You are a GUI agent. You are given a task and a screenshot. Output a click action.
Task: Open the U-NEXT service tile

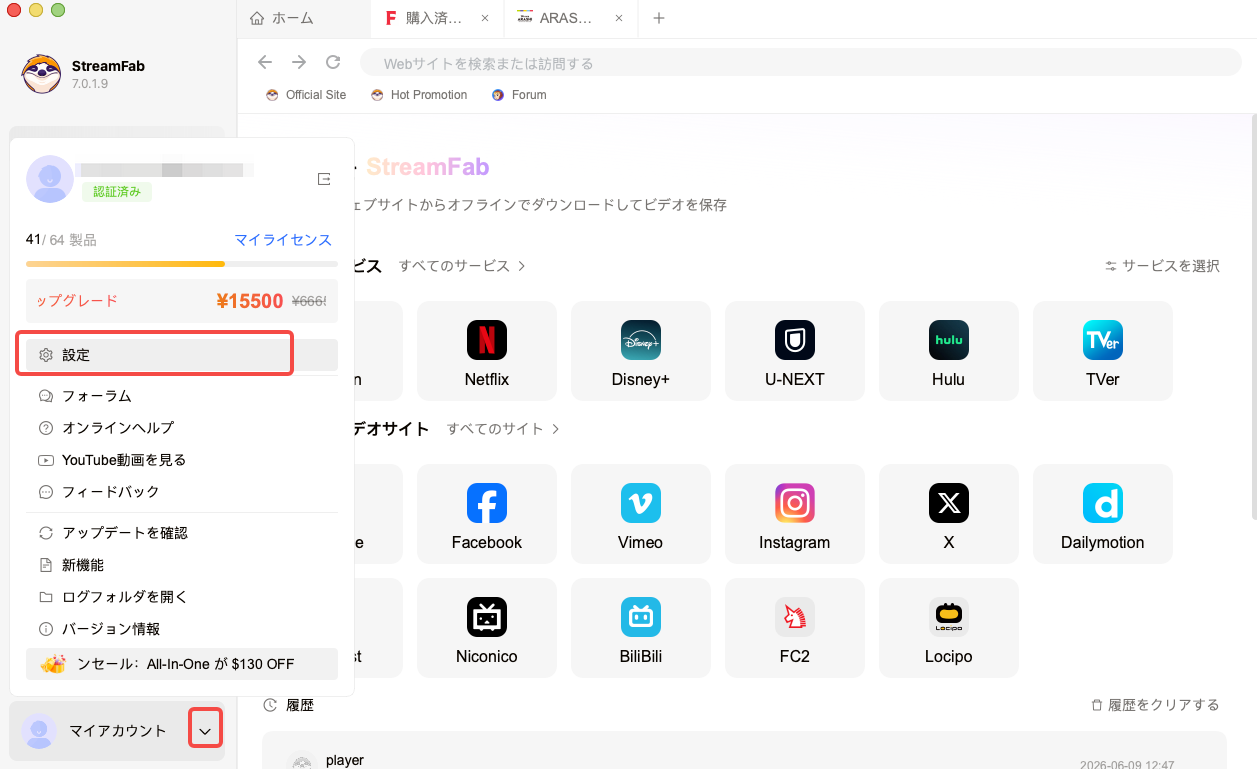coord(794,351)
